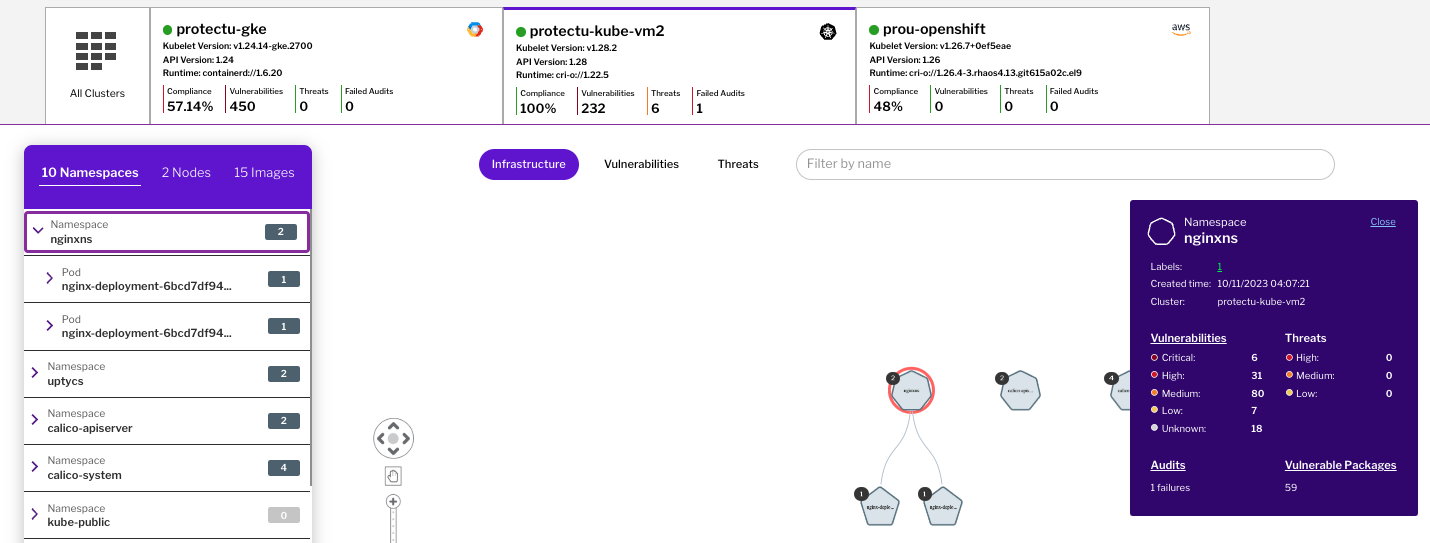
Task: Close the nginxns details panel
Action: 1382,222
